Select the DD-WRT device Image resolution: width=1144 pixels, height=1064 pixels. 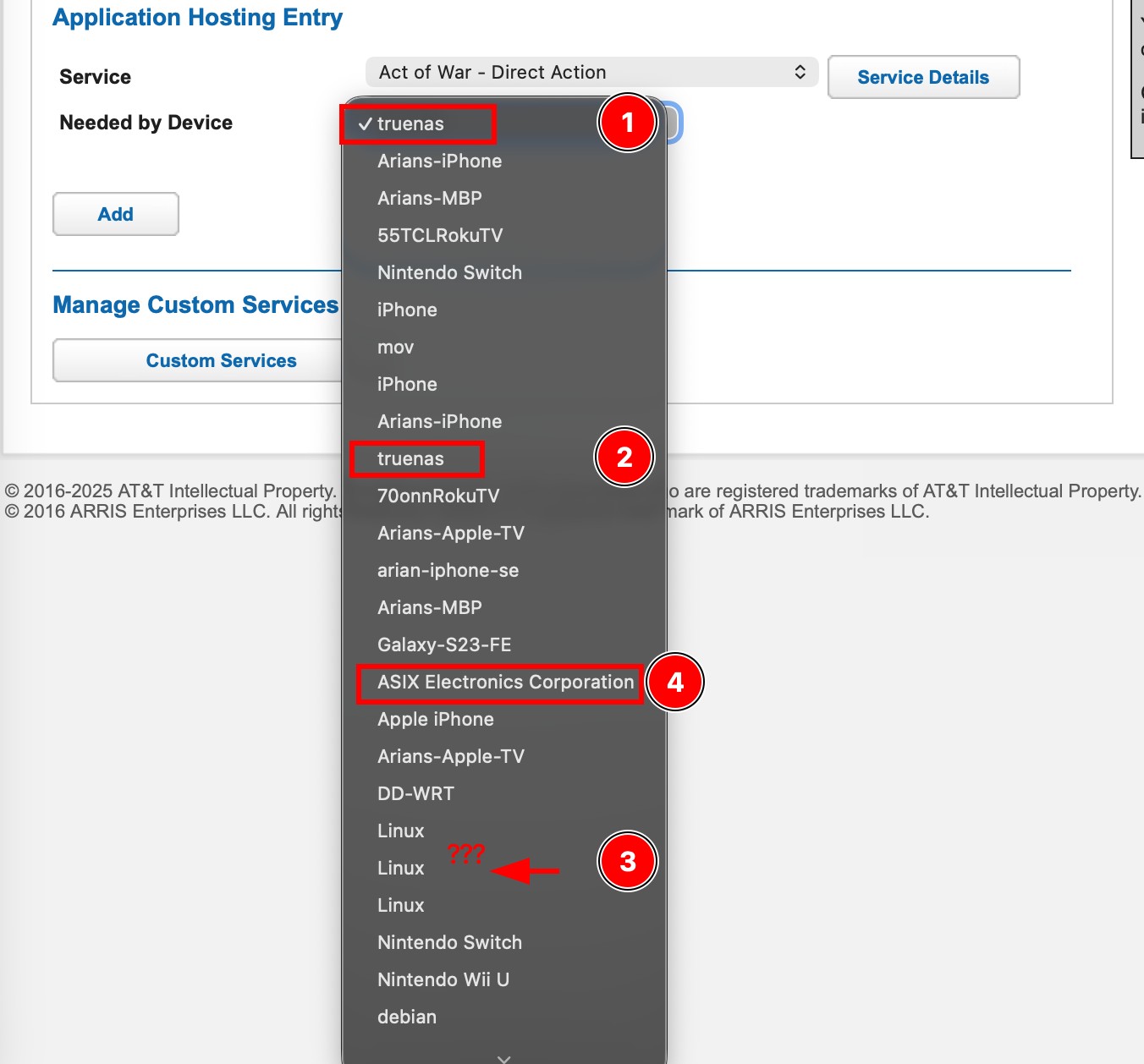pyautogui.click(x=415, y=793)
